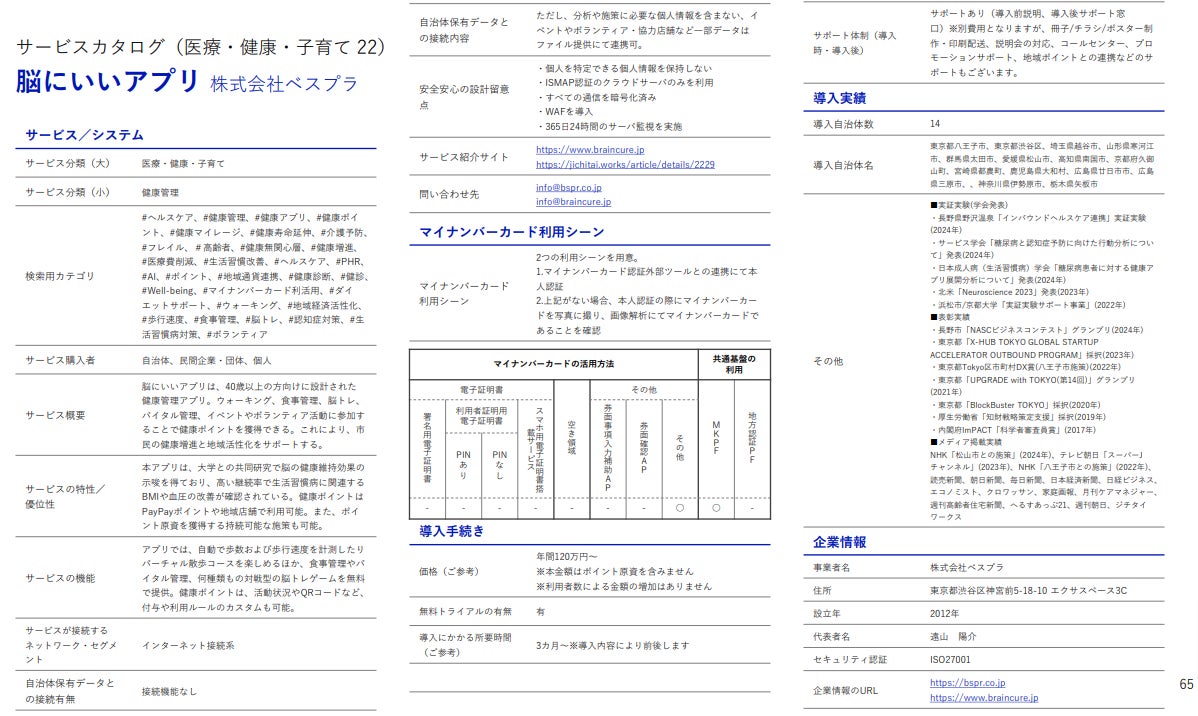The image size is (1198, 716).
Task: Click table header 共通基盤の利用
Action: 733,364
